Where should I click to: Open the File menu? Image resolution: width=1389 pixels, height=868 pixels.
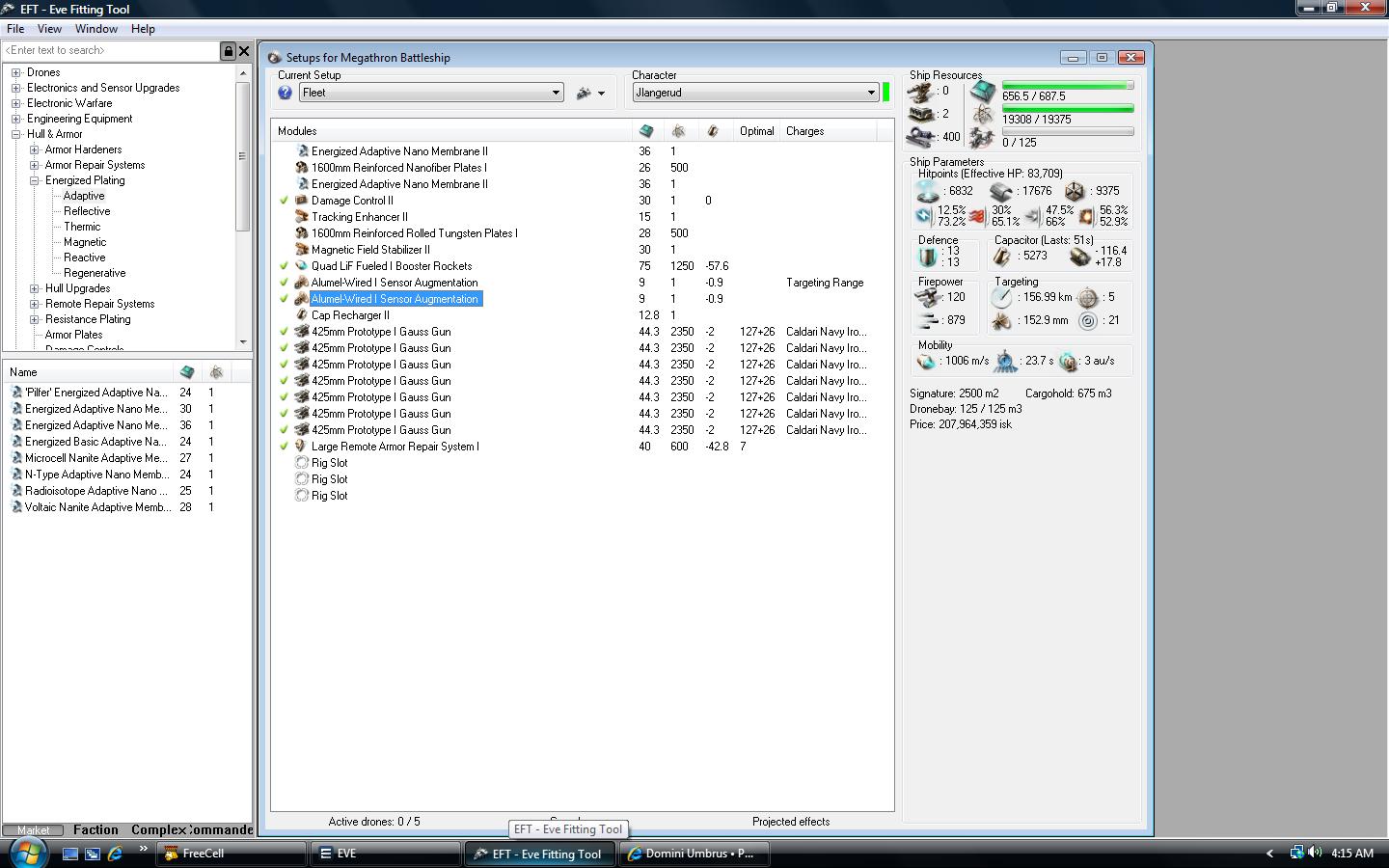pos(15,29)
